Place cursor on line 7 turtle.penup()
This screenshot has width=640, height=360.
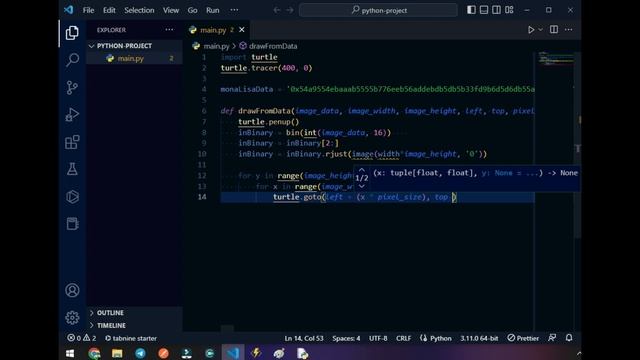click(x=269, y=122)
